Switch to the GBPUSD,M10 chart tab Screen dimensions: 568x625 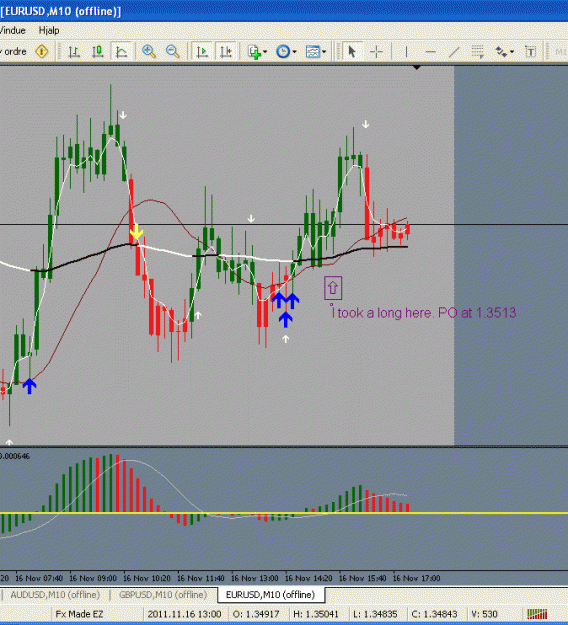(163, 595)
